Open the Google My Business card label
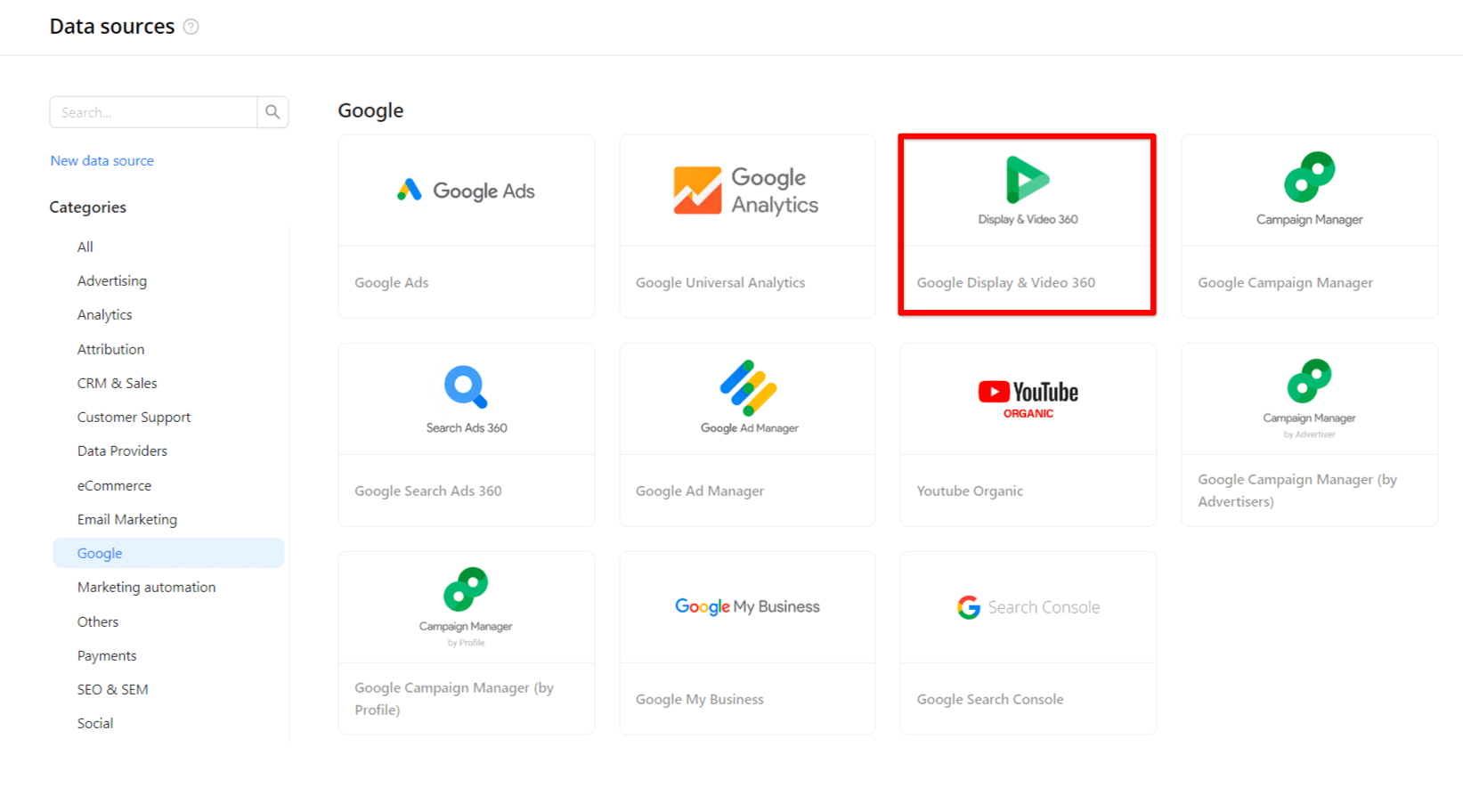 coord(700,699)
